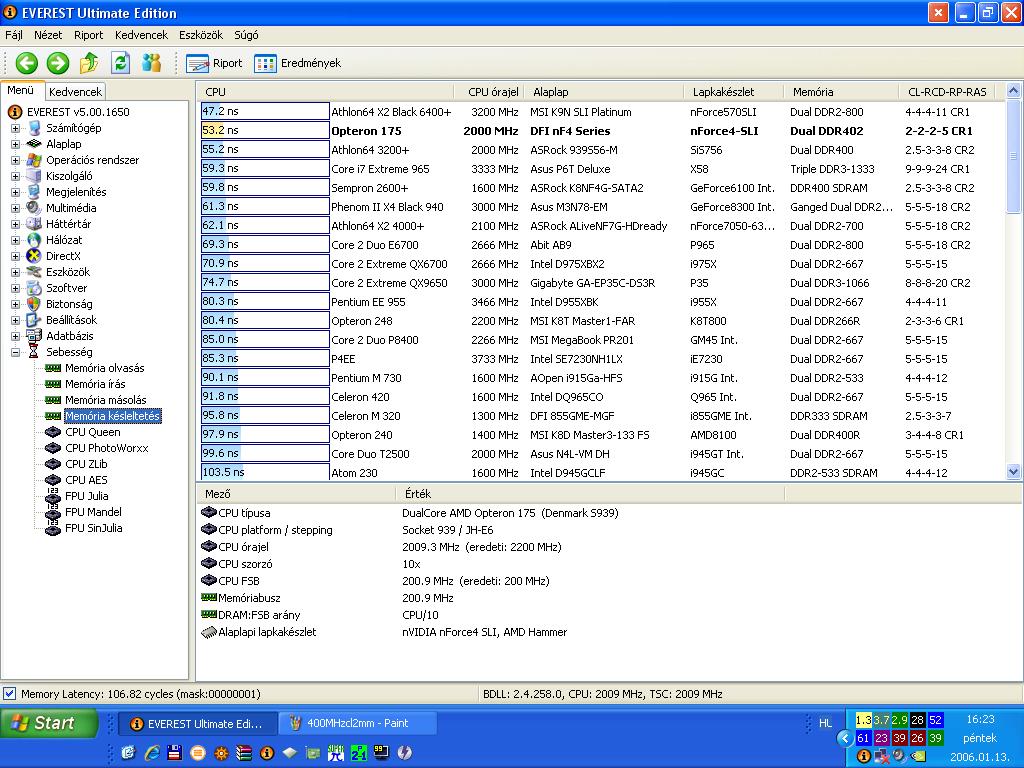Click the green Forward arrow toolbar icon
Viewport: 1024px width, 768px height.
57,63
